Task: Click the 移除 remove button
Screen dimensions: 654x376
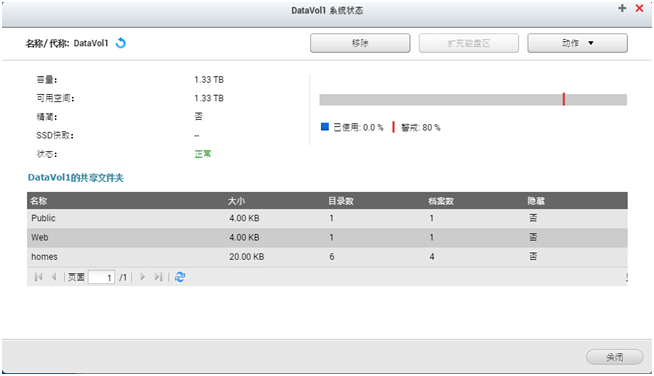Action: click(360, 43)
